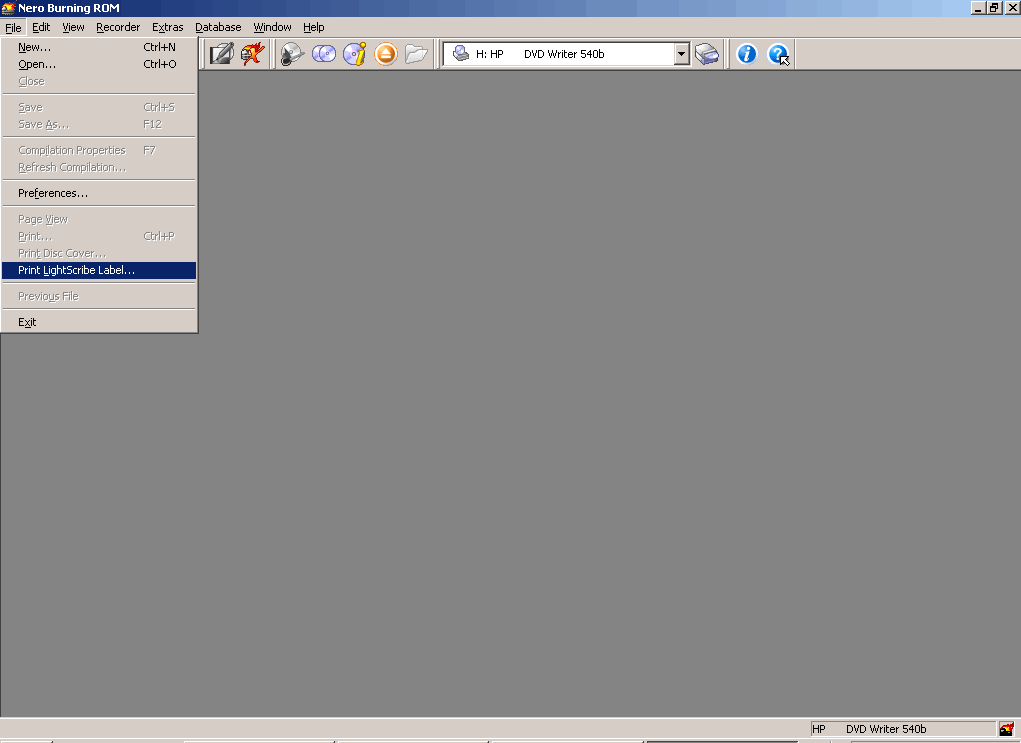Click the grayed folder browser icon

417,54
